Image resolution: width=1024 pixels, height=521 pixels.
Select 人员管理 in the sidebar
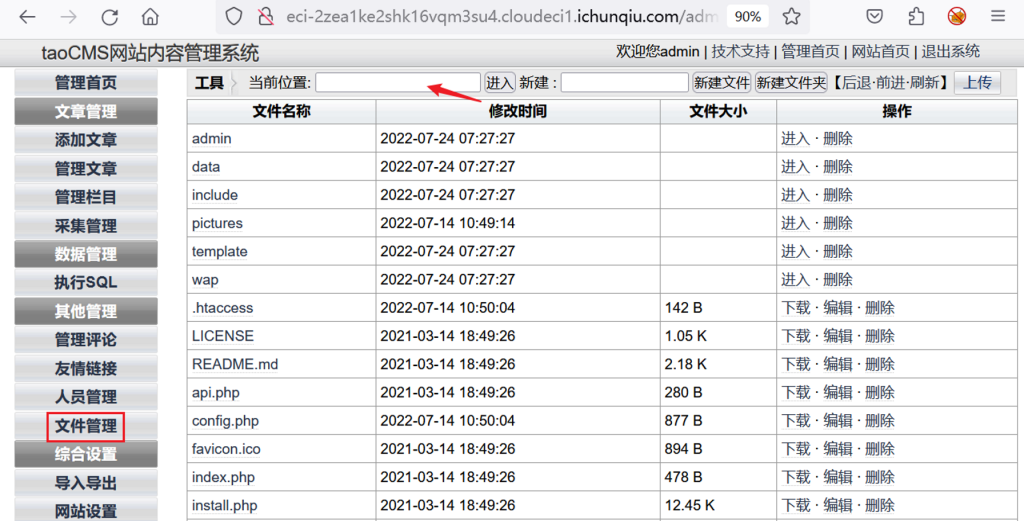[86, 397]
